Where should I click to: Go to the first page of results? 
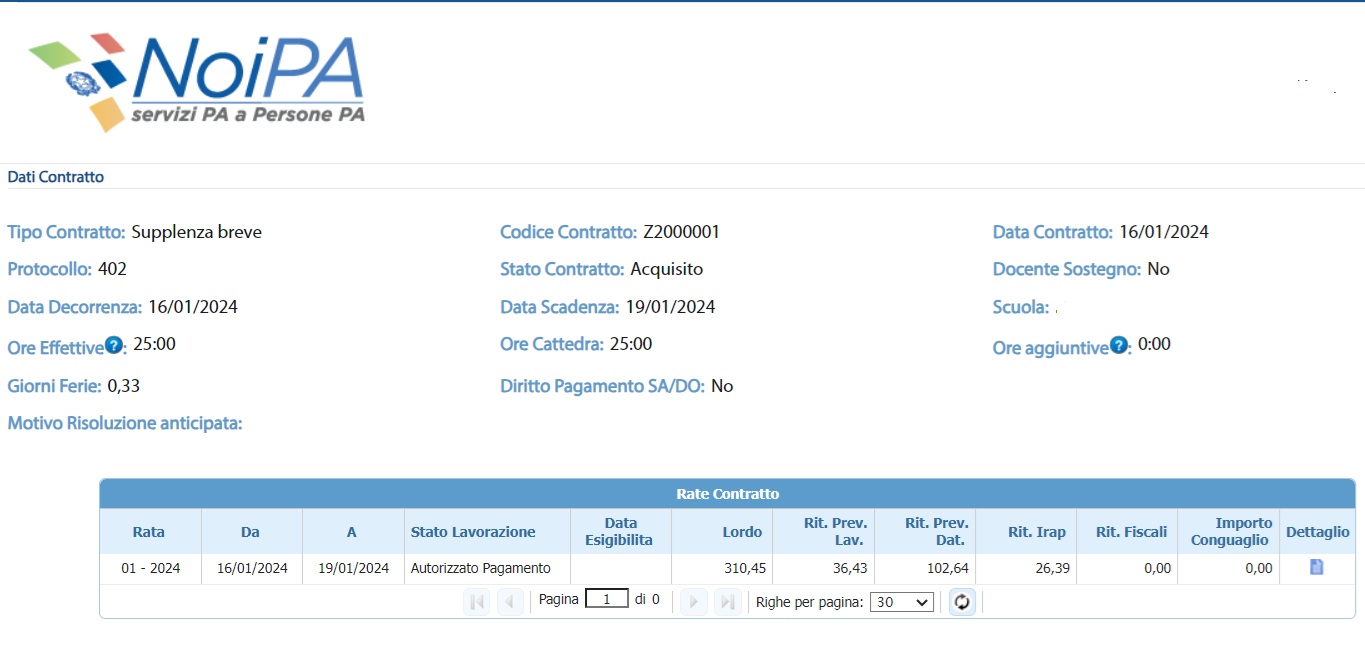pos(477,602)
